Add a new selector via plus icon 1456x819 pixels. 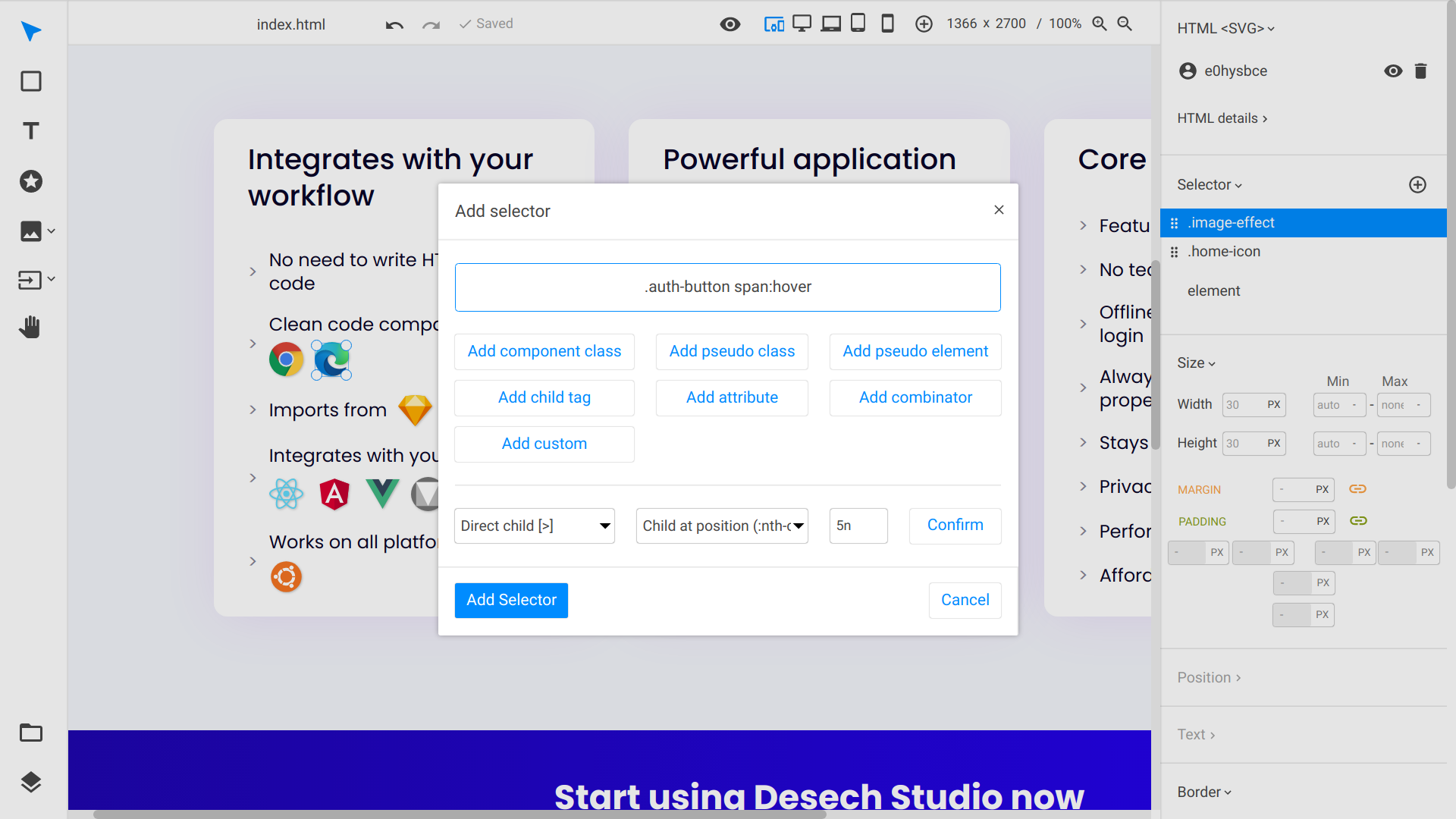coord(1417,184)
